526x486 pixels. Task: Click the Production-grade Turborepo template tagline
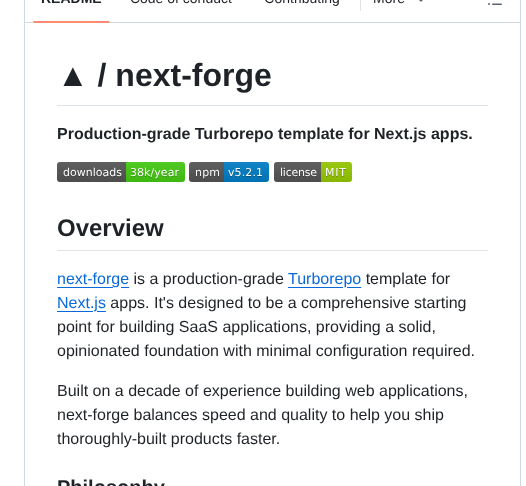point(265,134)
